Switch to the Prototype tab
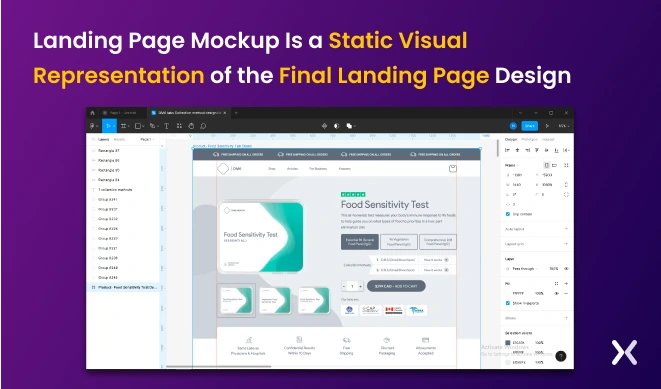This screenshot has height=389, width=661. pos(529,139)
